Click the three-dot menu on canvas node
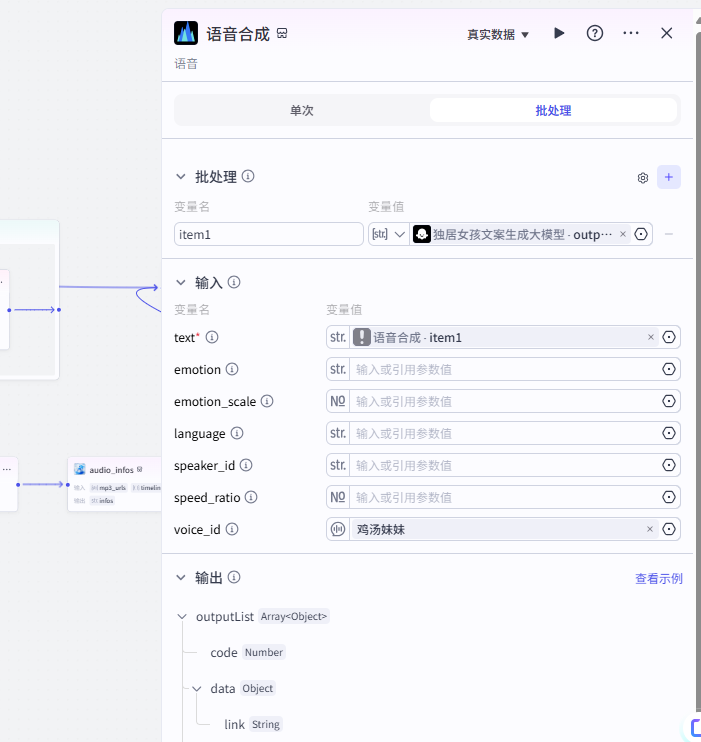This screenshot has height=742, width=701. (x=7, y=469)
